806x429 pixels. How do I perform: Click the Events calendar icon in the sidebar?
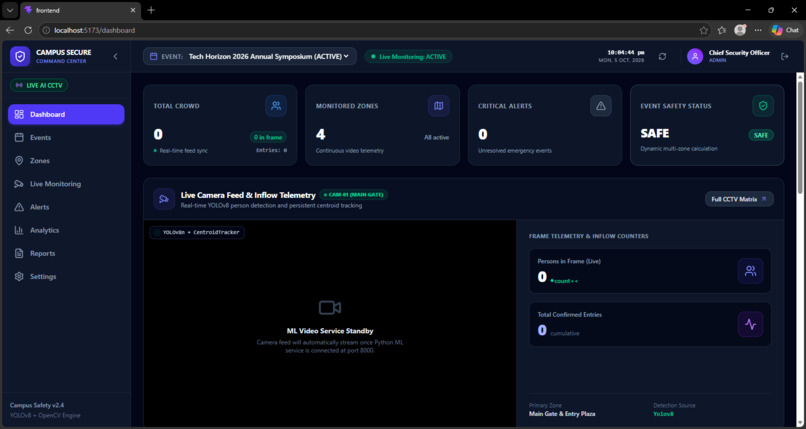click(x=19, y=138)
